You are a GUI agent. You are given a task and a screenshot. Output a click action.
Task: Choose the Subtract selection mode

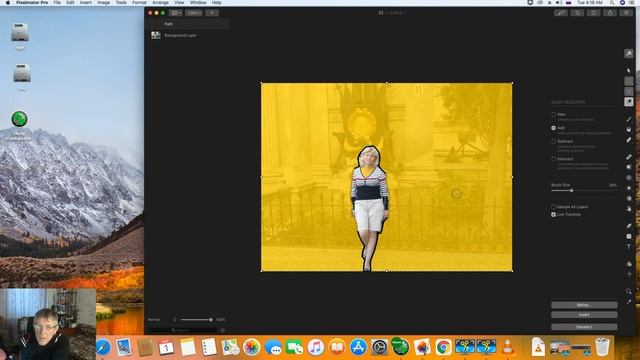click(553, 142)
